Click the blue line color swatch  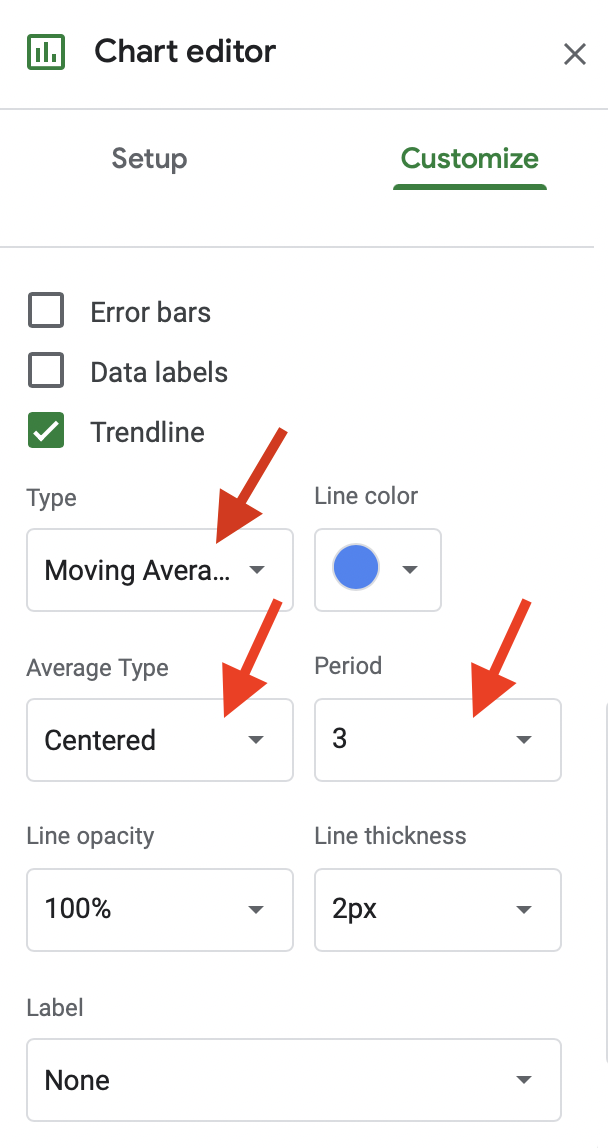click(x=356, y=567)
